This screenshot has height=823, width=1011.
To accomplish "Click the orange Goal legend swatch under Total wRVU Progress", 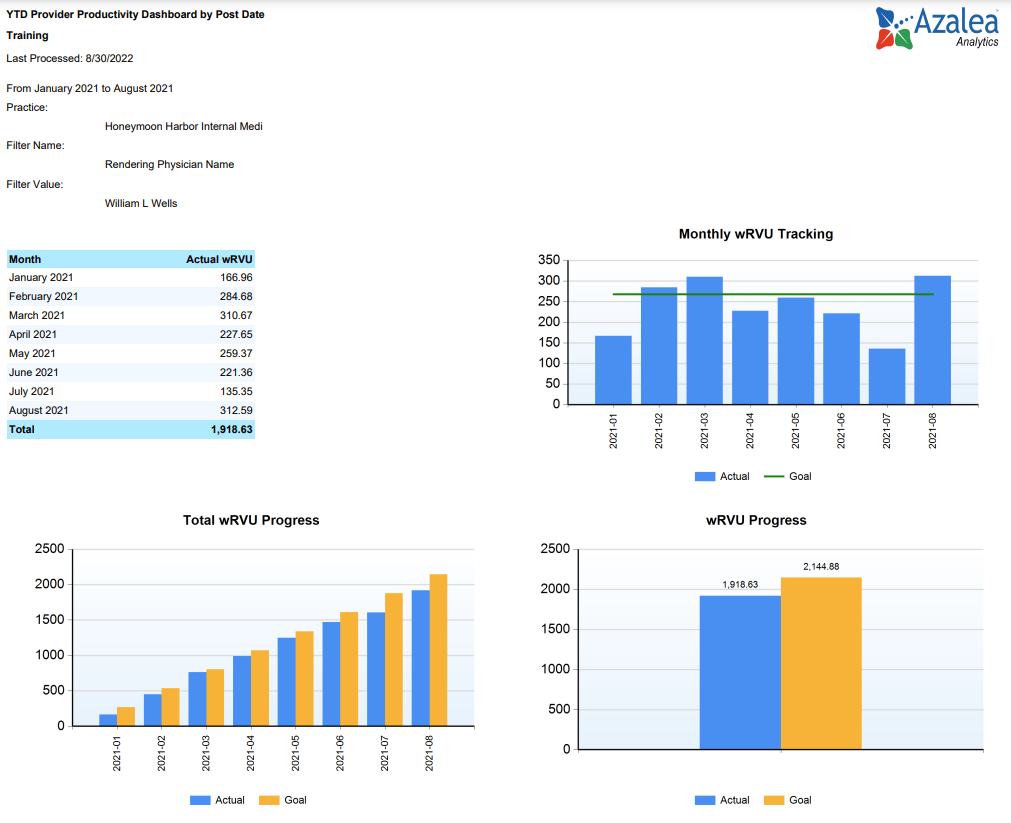I will [269, 800].
